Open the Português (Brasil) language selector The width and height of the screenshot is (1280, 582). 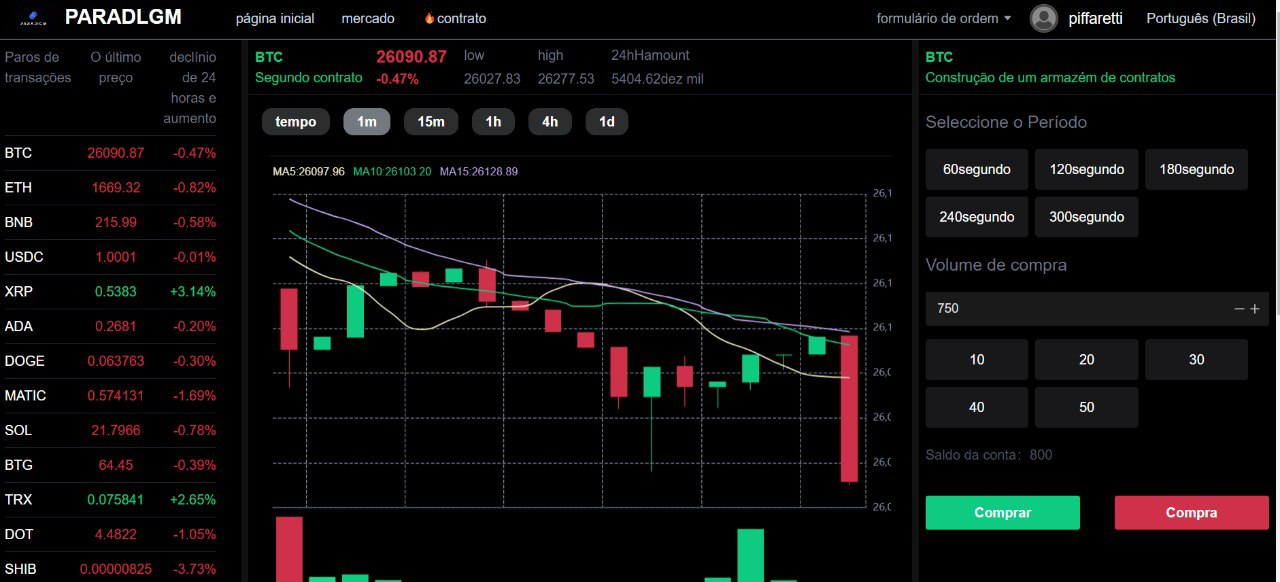tap(1207, 18)
